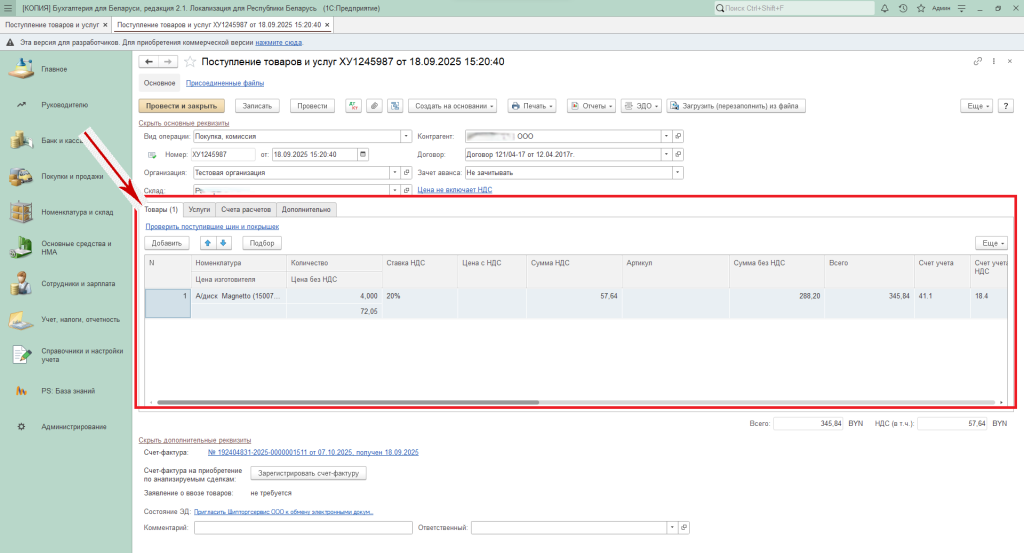Click the back navigation arrow
1024x553 pixels.
[150, 62]
